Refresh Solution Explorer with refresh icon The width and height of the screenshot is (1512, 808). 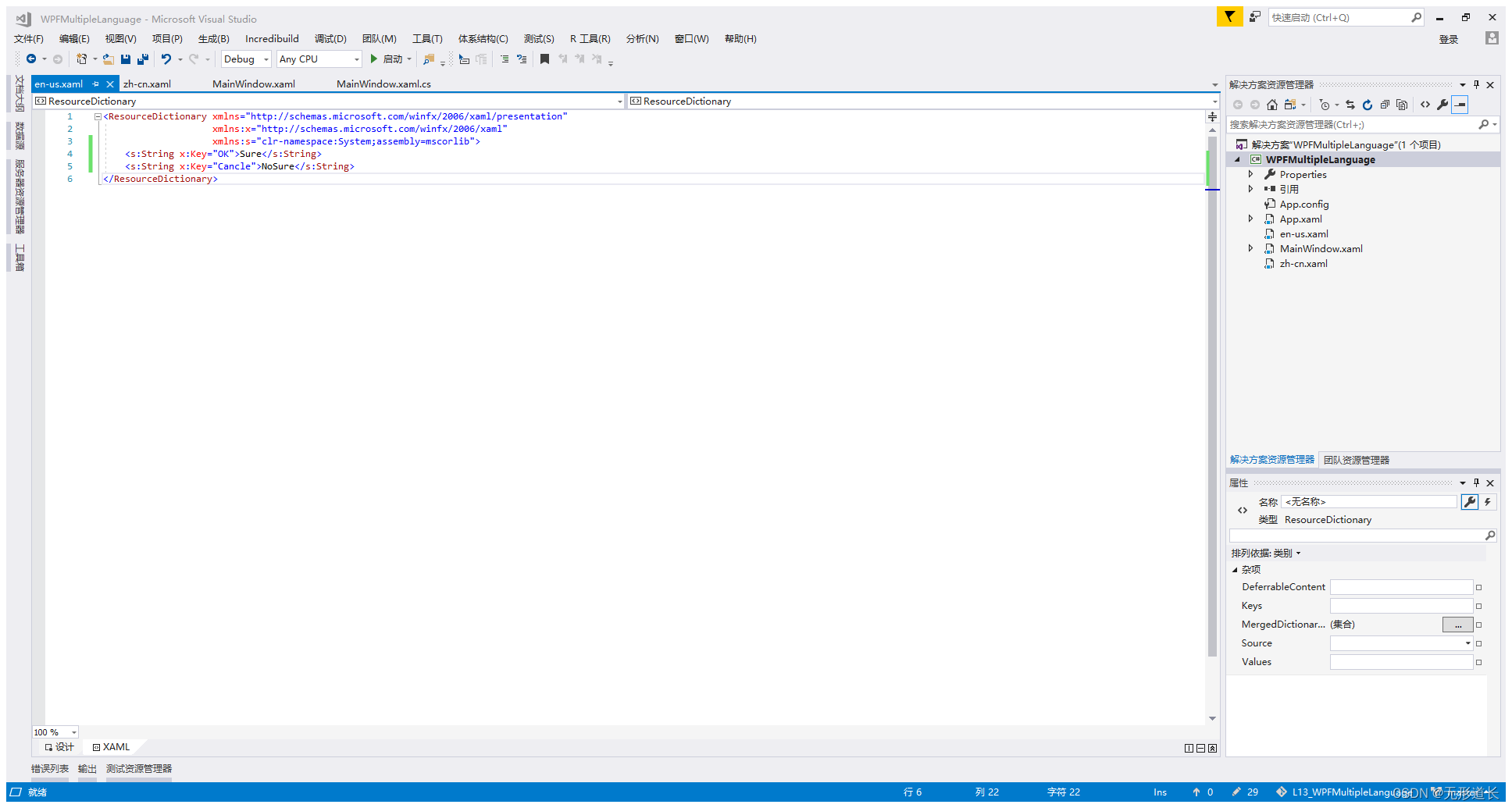(x=1368, y=105)
